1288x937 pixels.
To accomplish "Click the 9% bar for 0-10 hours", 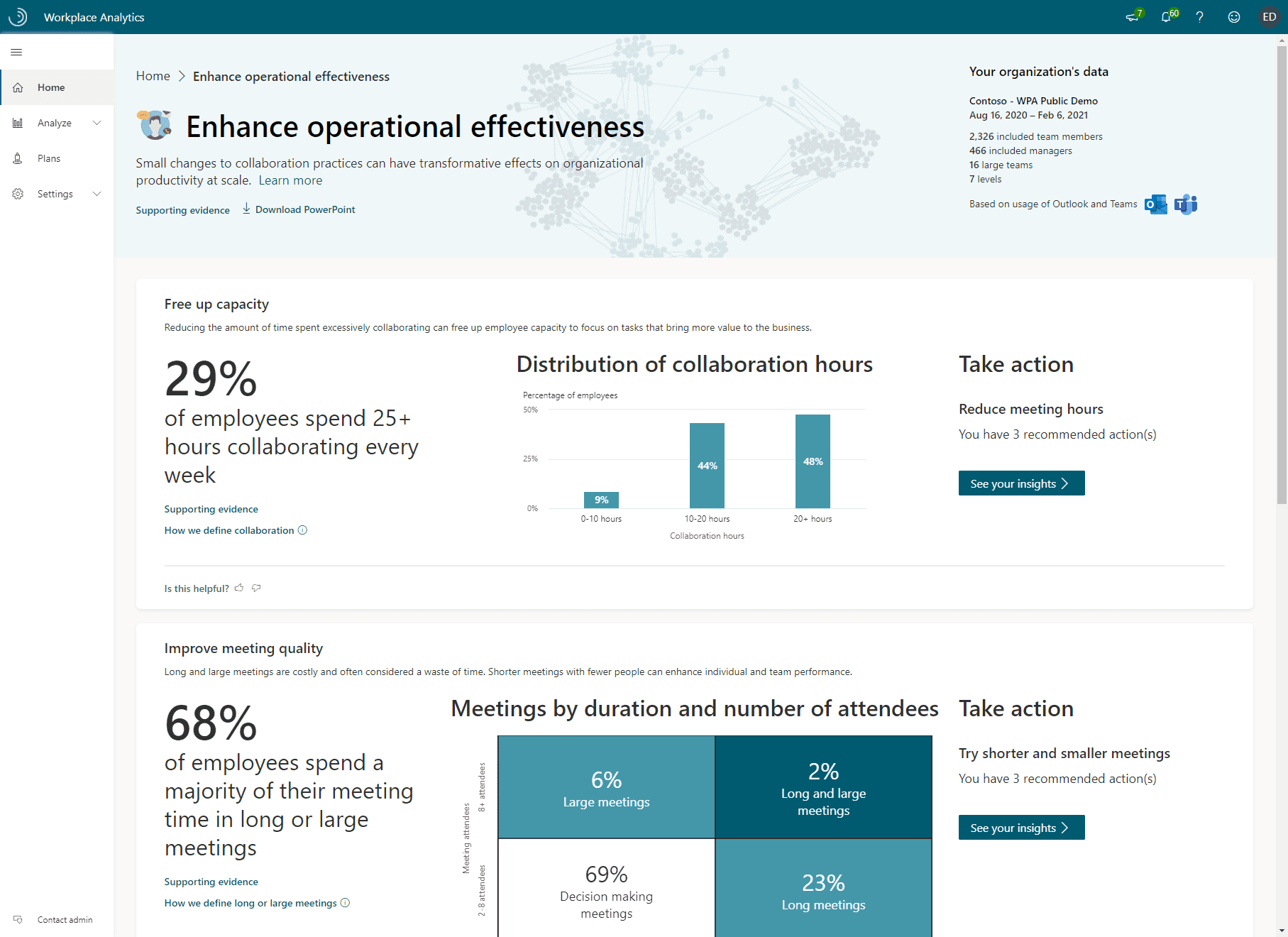I will click(601, 500).
